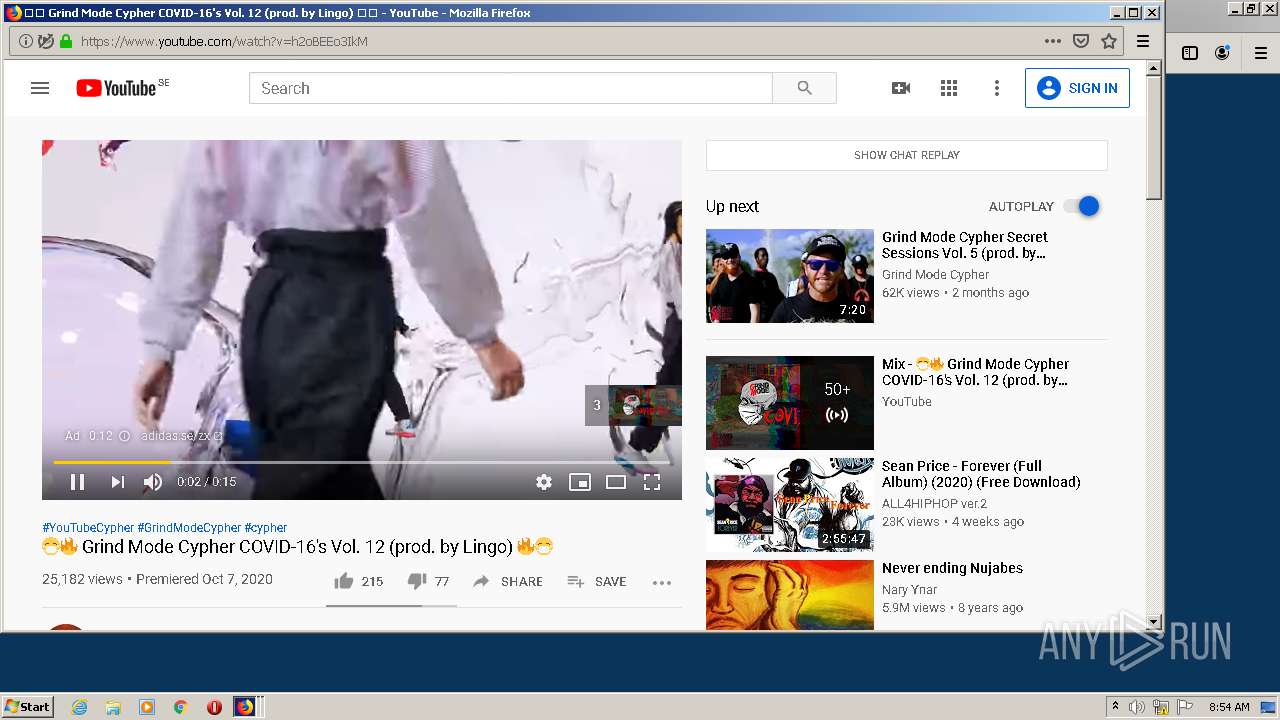Open Secret Sessions Vol. 5 video title

coord(965,245)
